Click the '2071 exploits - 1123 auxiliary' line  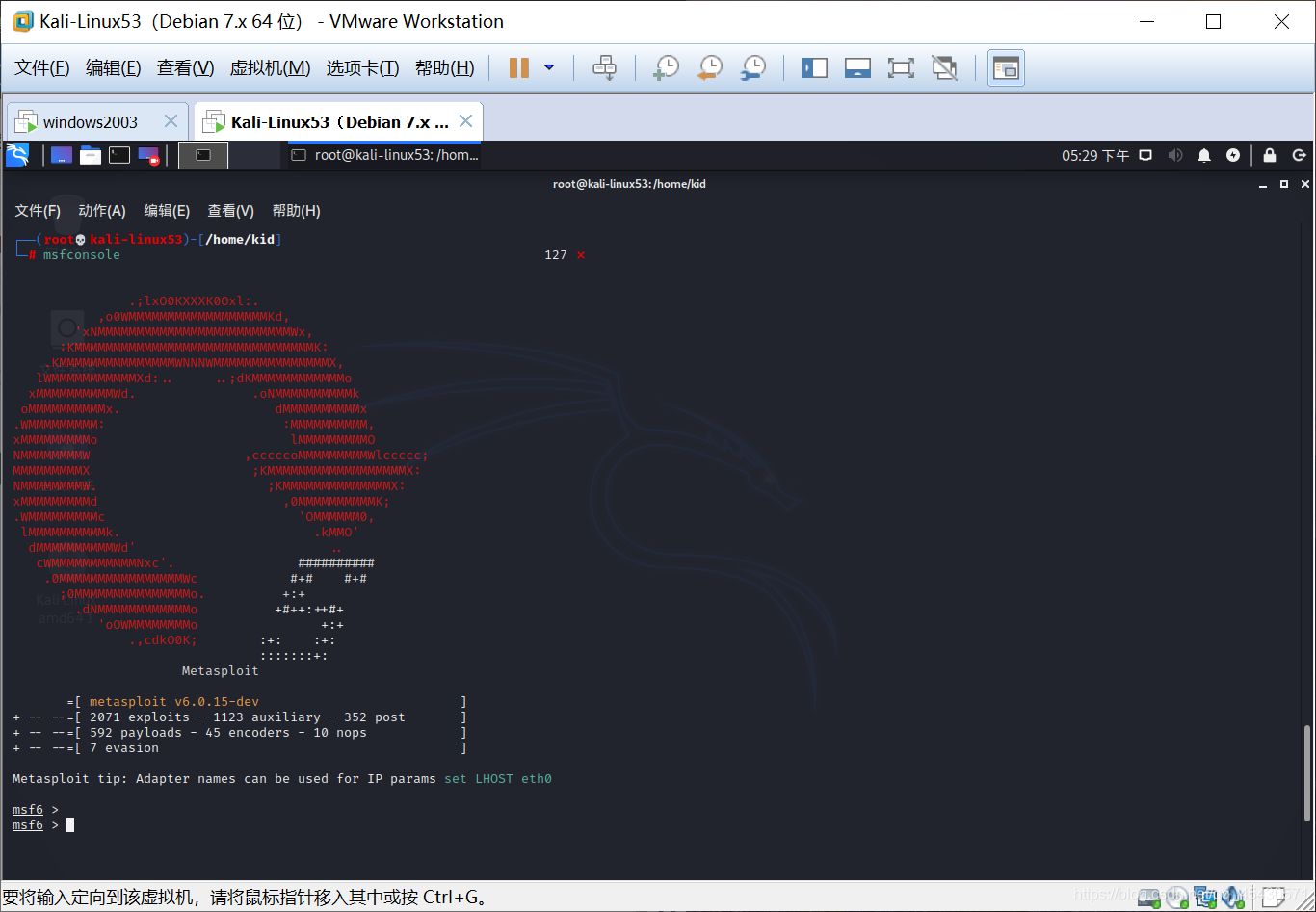[x=248, y=717]
